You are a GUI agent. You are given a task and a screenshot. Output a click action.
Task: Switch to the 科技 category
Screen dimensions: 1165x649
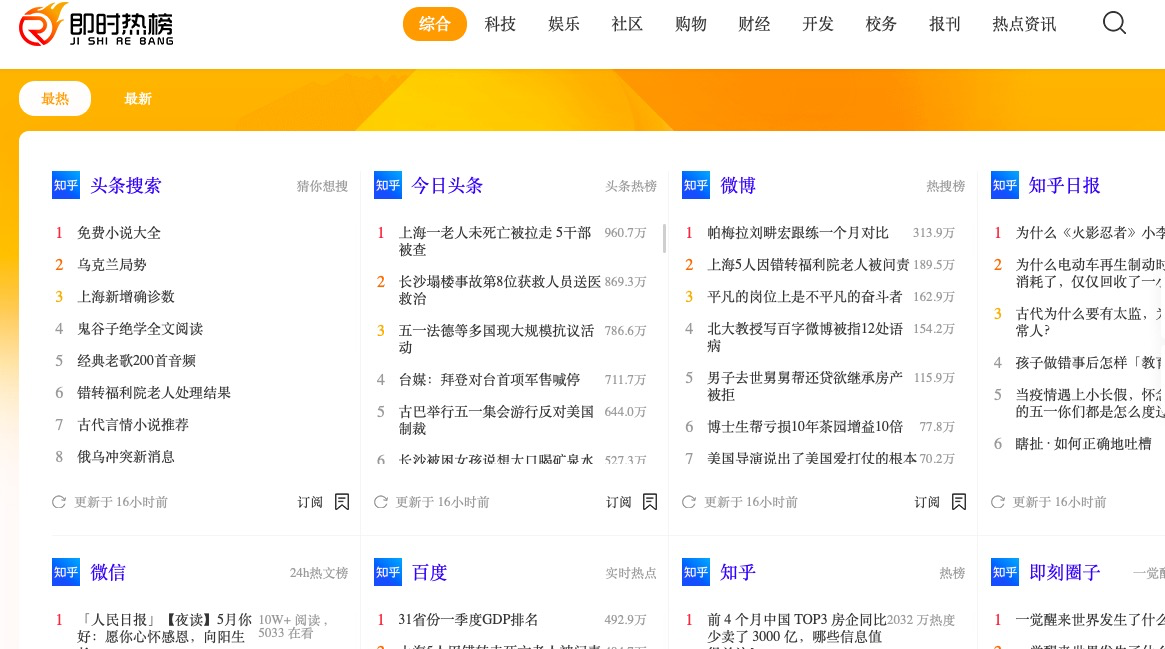[500, 24]
